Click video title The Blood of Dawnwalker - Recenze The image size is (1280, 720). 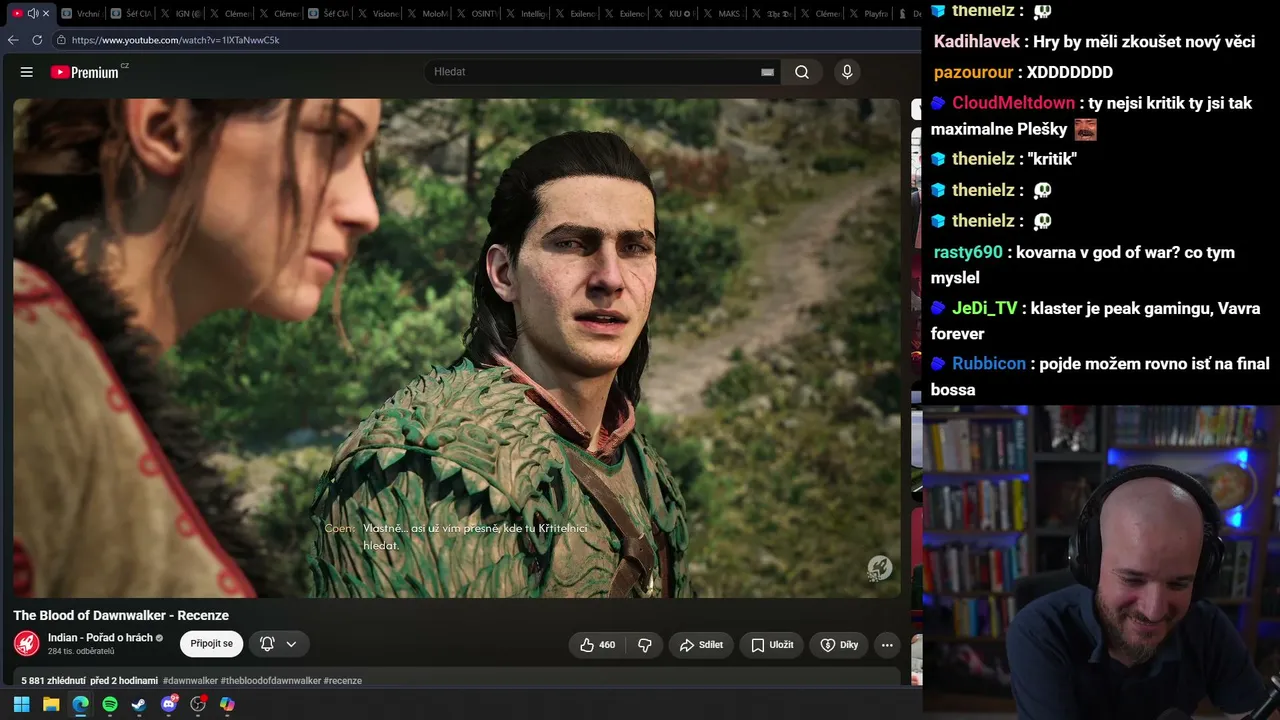coord(121,615)
